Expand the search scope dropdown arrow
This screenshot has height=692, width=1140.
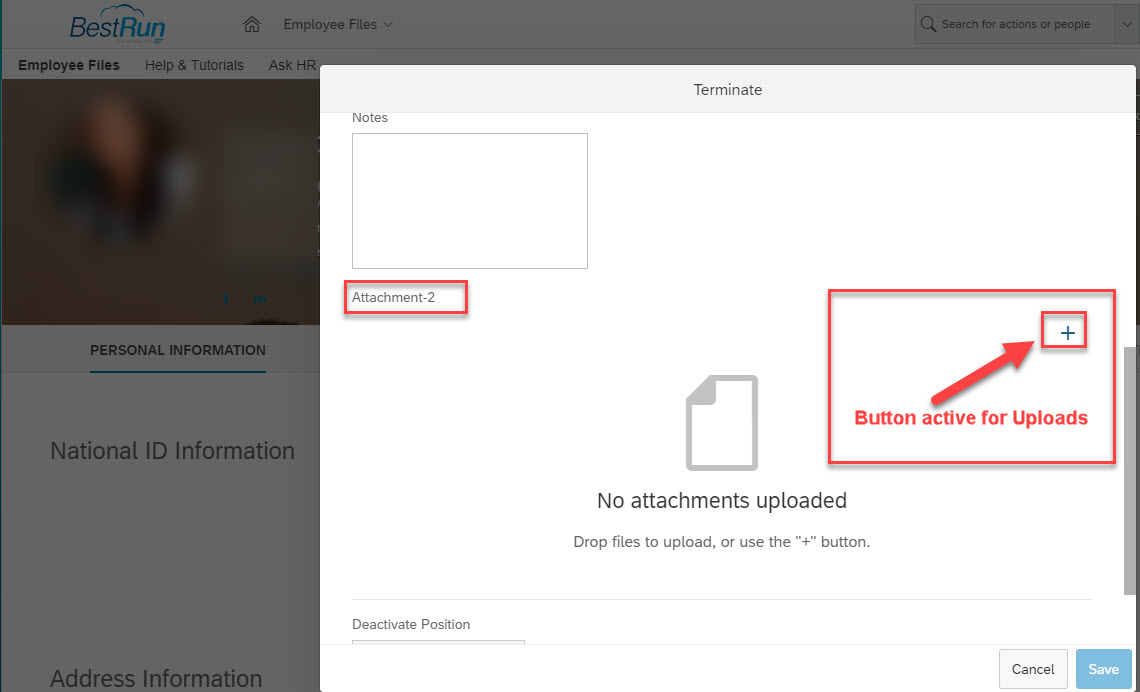(x=1126, y=24)
